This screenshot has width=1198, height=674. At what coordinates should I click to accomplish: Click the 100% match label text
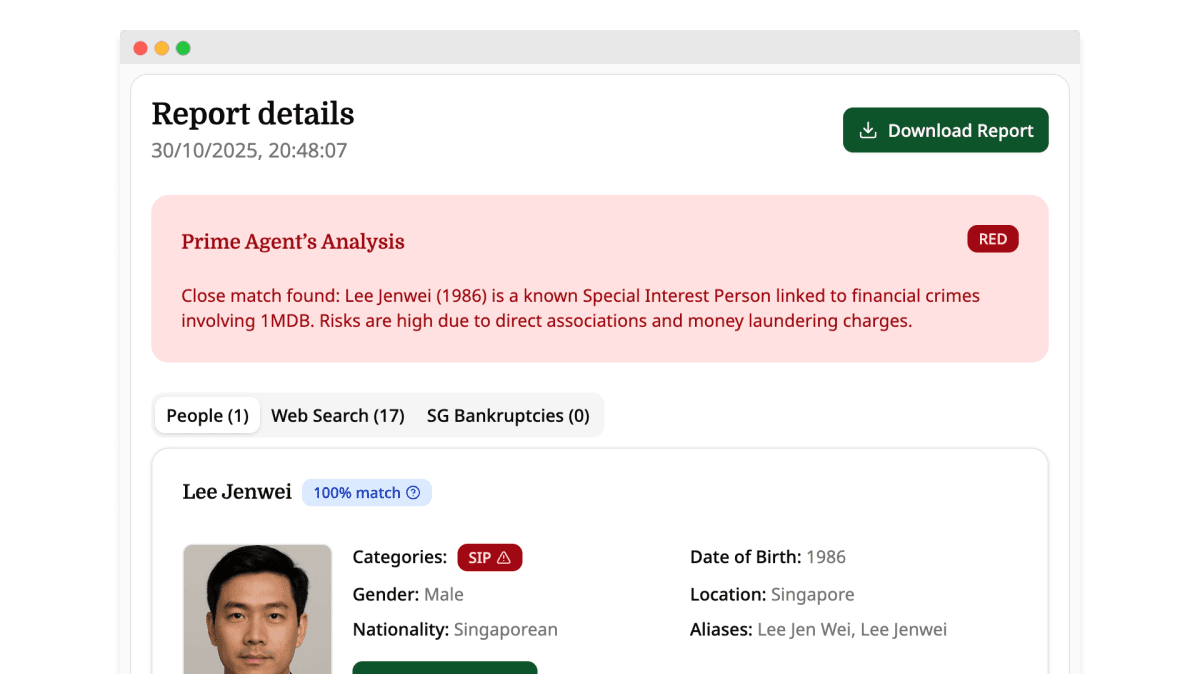pos(356,493)
